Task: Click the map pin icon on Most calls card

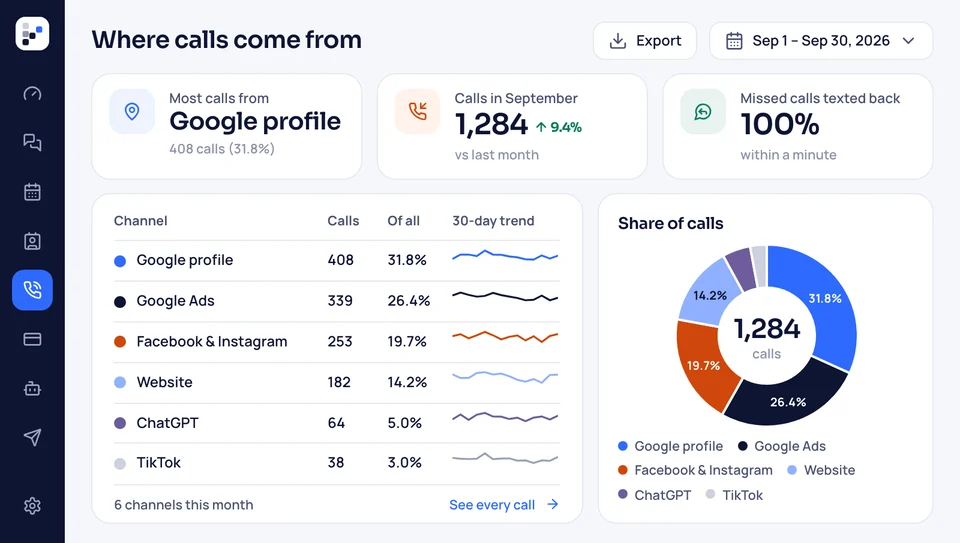Action: [132, 111]
